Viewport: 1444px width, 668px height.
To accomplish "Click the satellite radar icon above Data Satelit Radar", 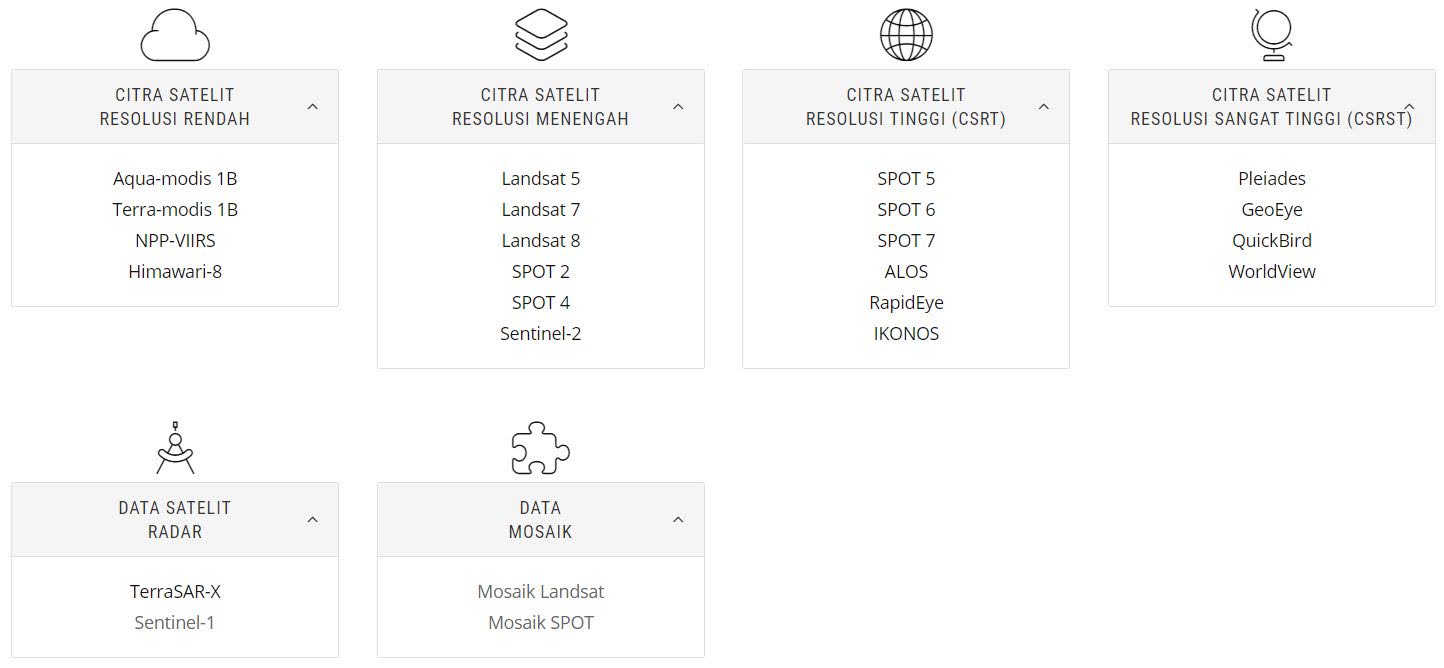I will [x=175, y=447].
